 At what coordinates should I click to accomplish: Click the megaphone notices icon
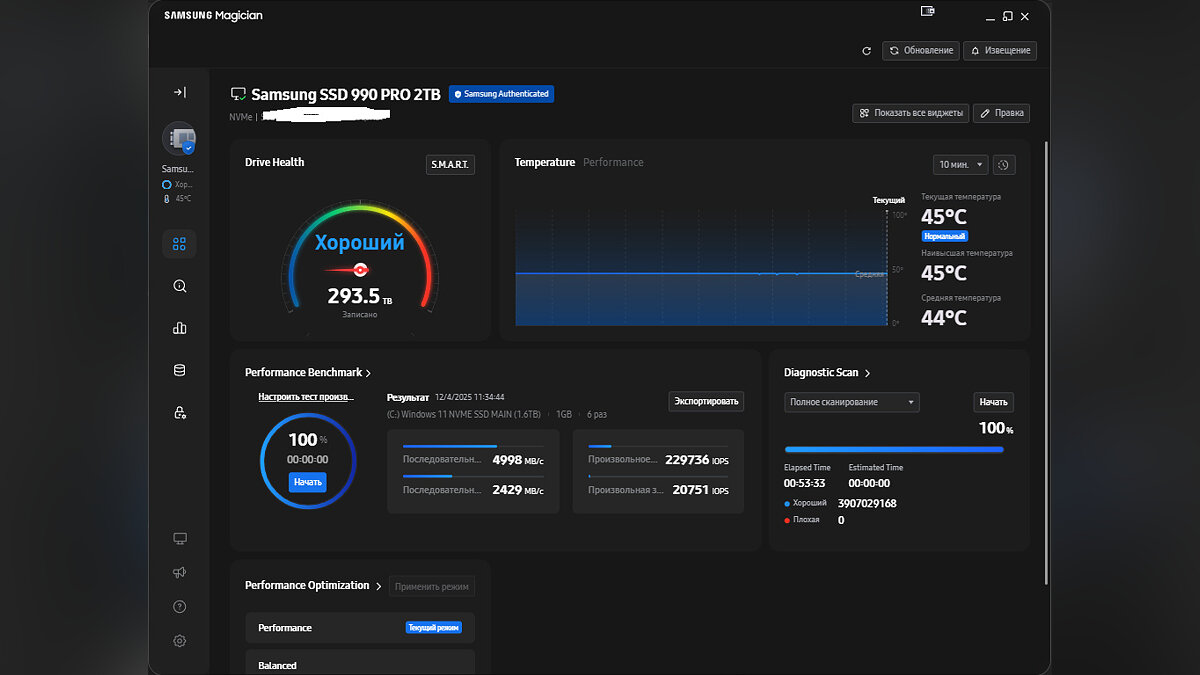pos(179,572)
